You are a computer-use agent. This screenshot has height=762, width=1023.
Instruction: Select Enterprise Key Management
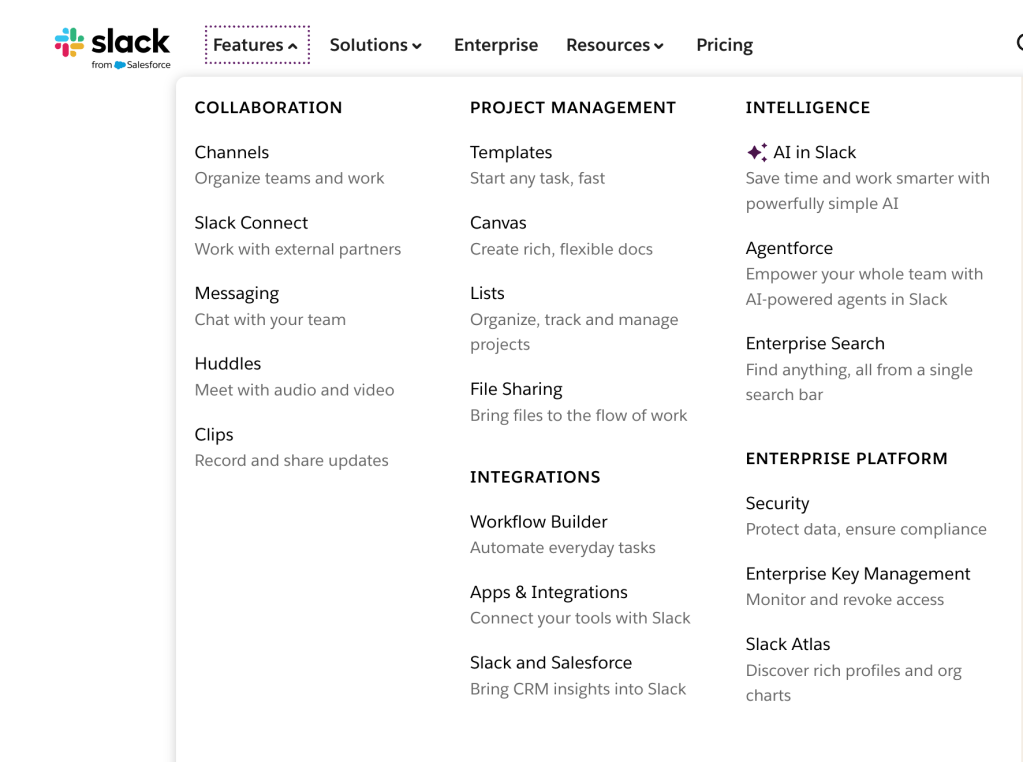858,574
